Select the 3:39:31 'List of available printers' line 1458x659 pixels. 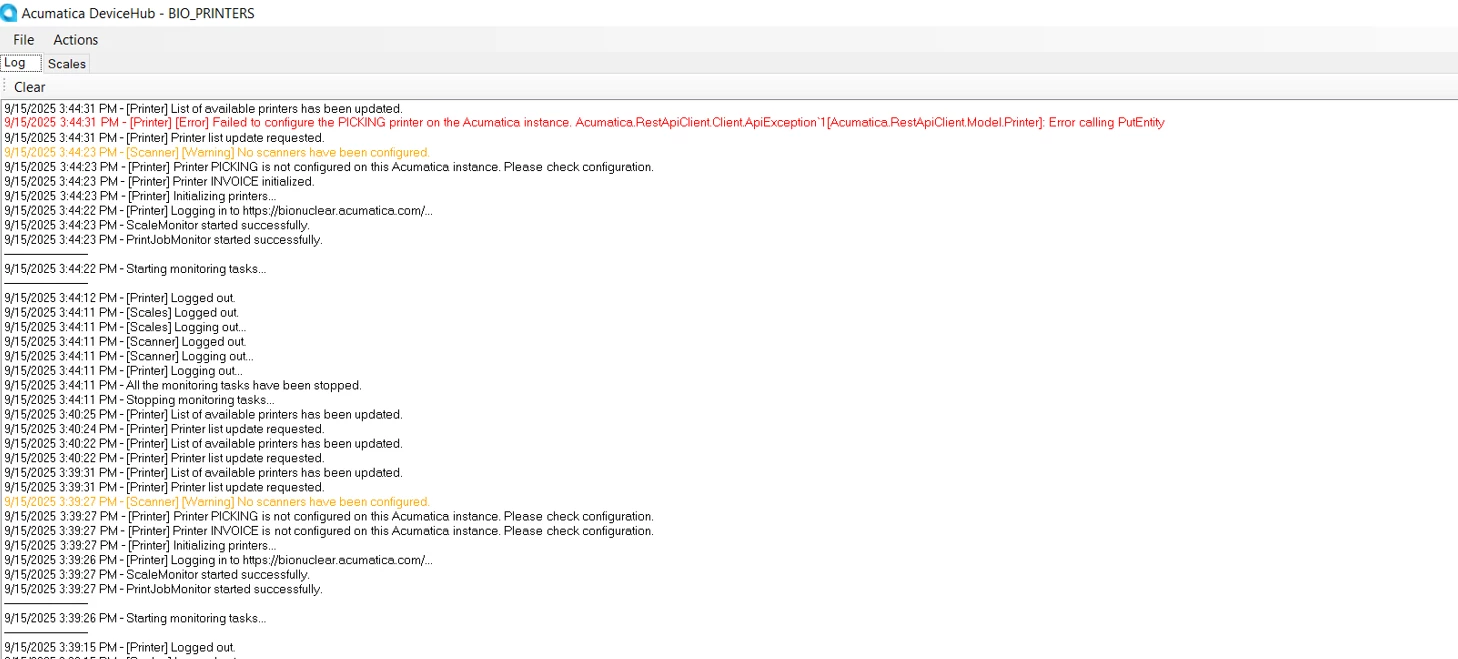(203, 473)
